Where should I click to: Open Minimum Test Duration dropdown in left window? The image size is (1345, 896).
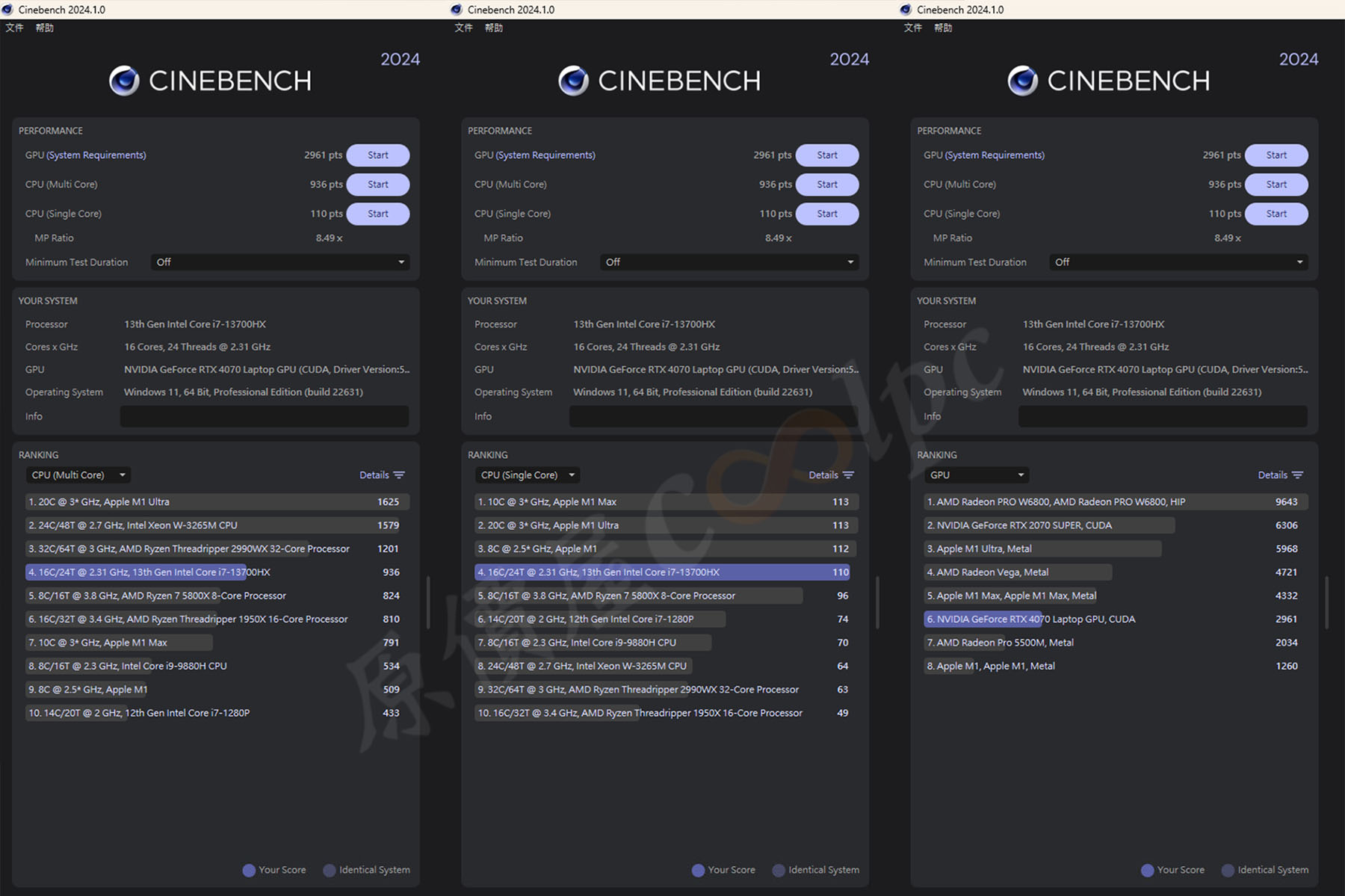280,262
